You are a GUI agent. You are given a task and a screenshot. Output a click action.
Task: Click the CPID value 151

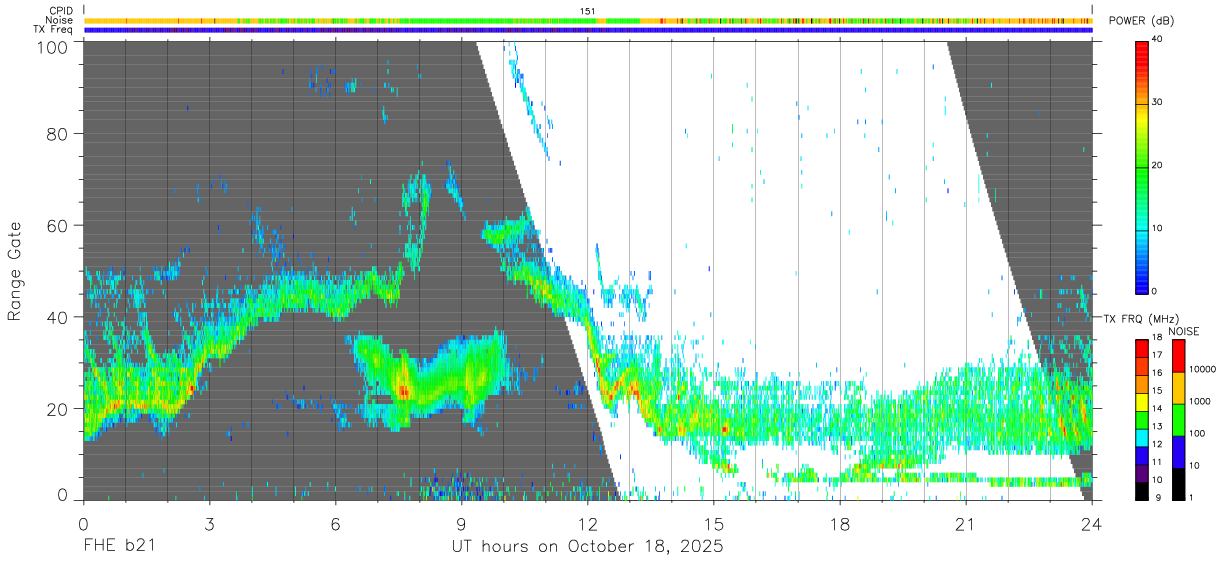pyautogui.click(x=588, y=11)
